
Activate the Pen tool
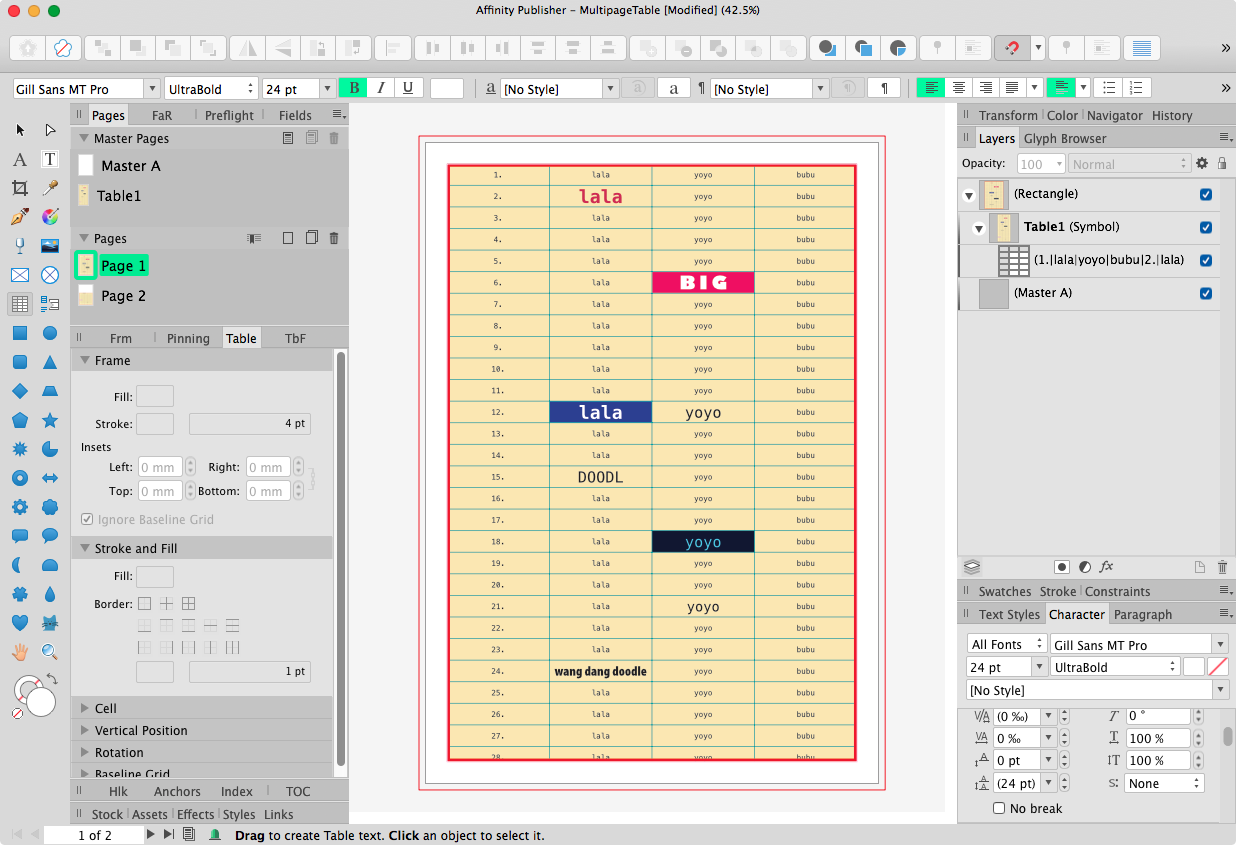(x=20, y=218)
